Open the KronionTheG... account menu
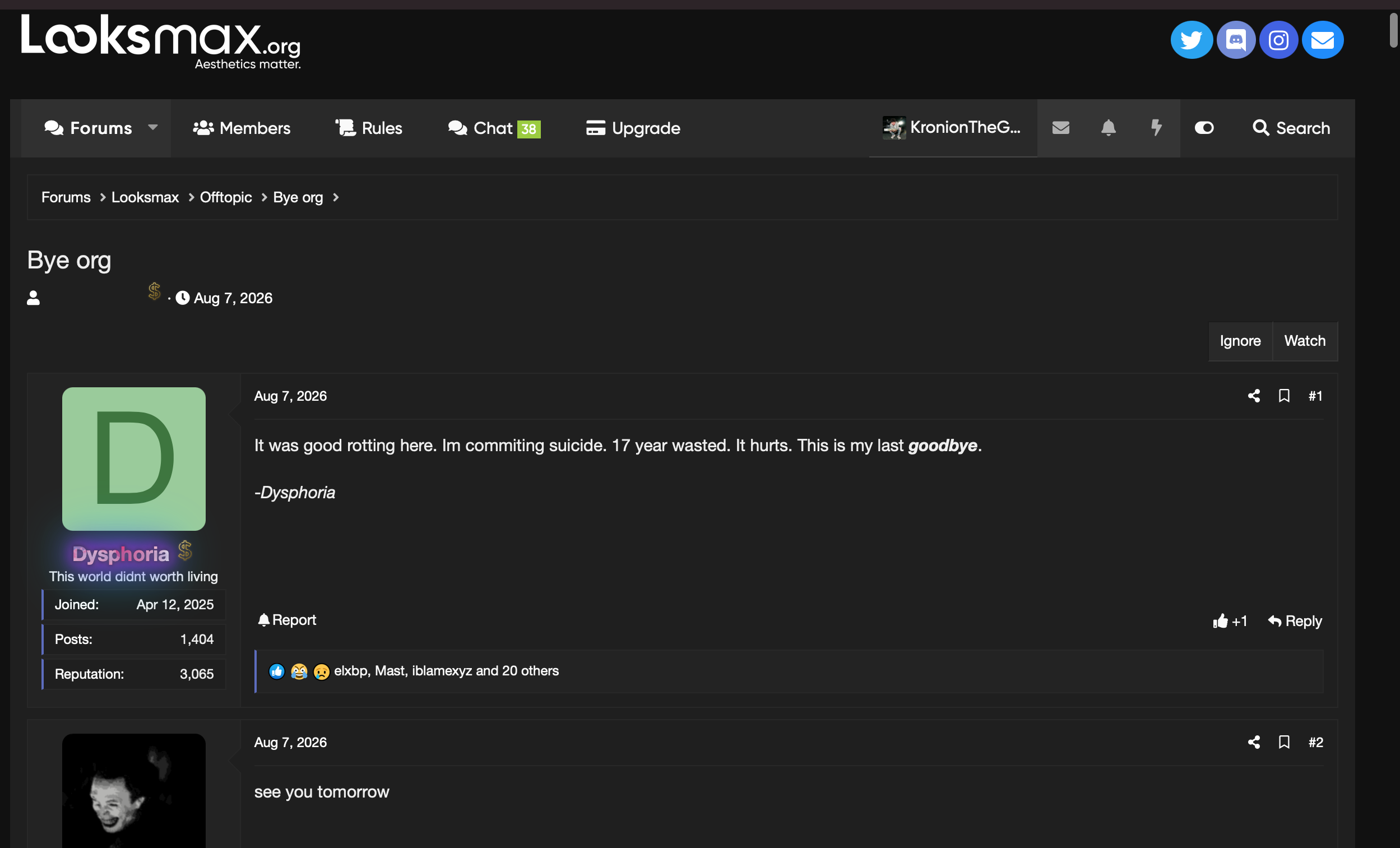Image resolution: width=1400 pixels, height=848 pixels. point(952,127)
